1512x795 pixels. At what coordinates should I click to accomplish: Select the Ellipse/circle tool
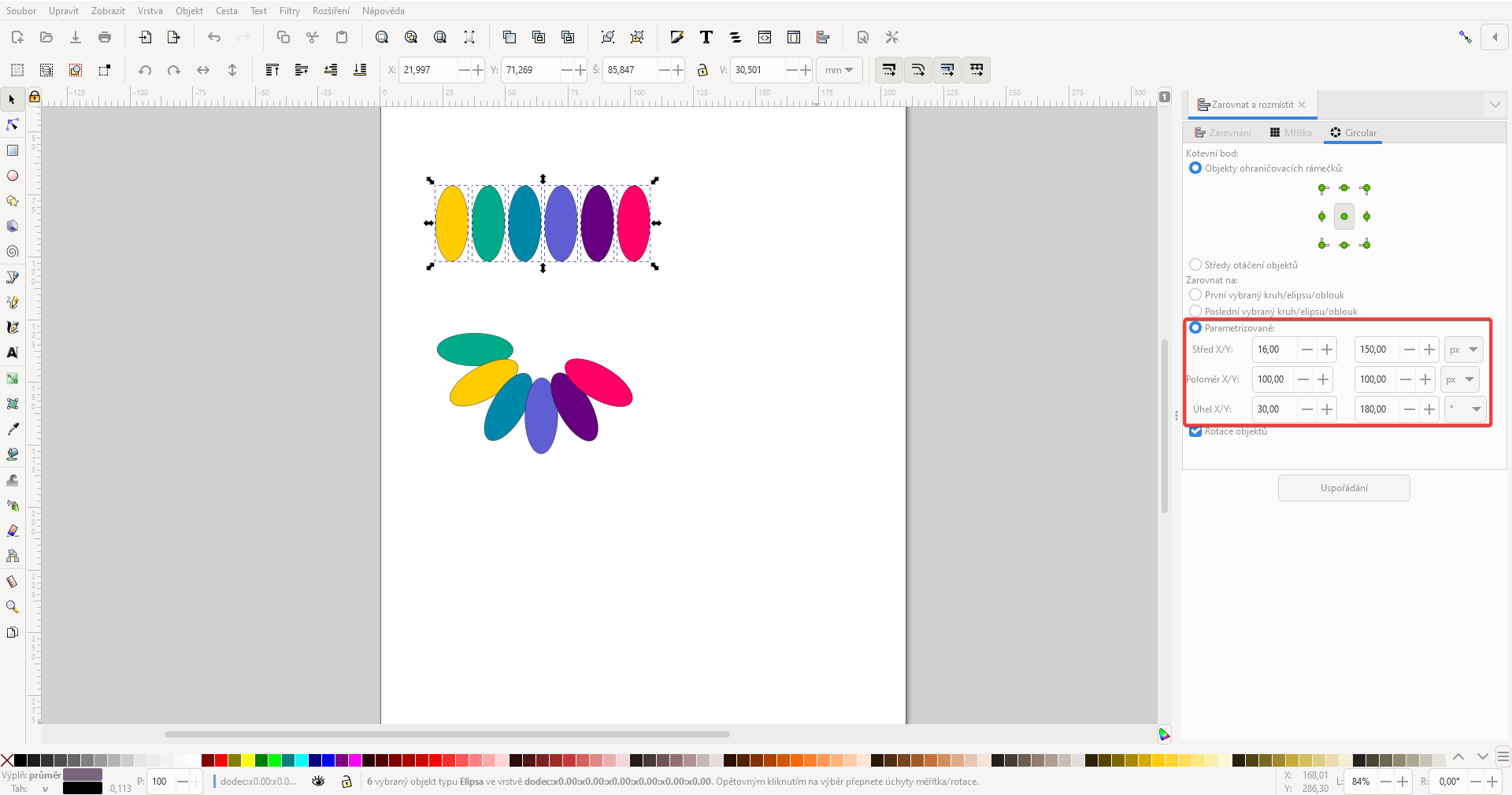click(x=13, y=176)
